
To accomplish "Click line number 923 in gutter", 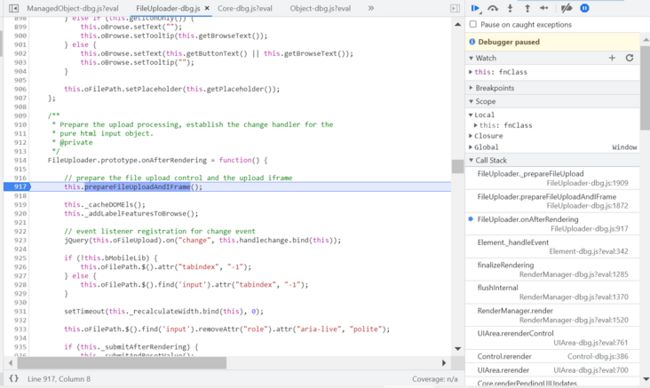I will 20,240.
